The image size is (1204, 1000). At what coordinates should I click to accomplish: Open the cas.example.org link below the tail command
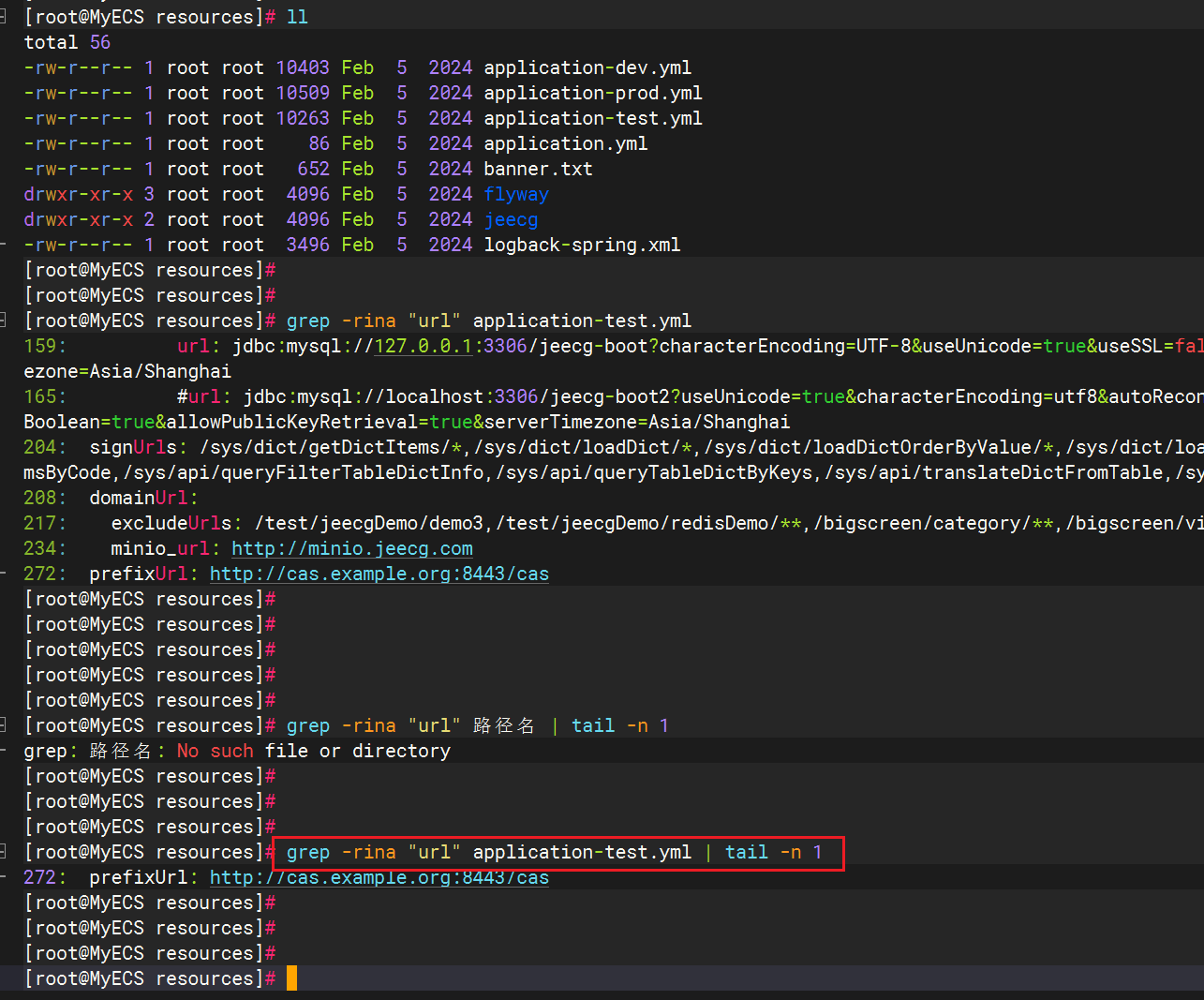(x=379, y=877)
